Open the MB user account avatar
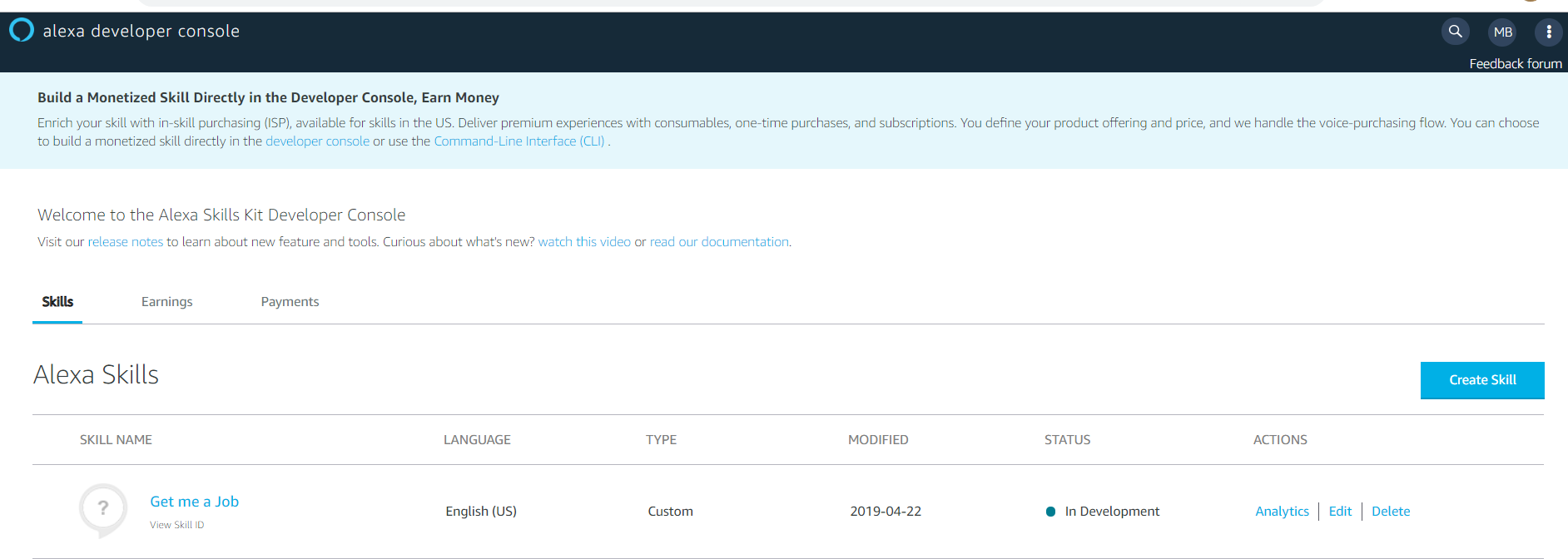Image resolution: width=1568 pixels, height=559 pixels. [x=1502, y=32]
